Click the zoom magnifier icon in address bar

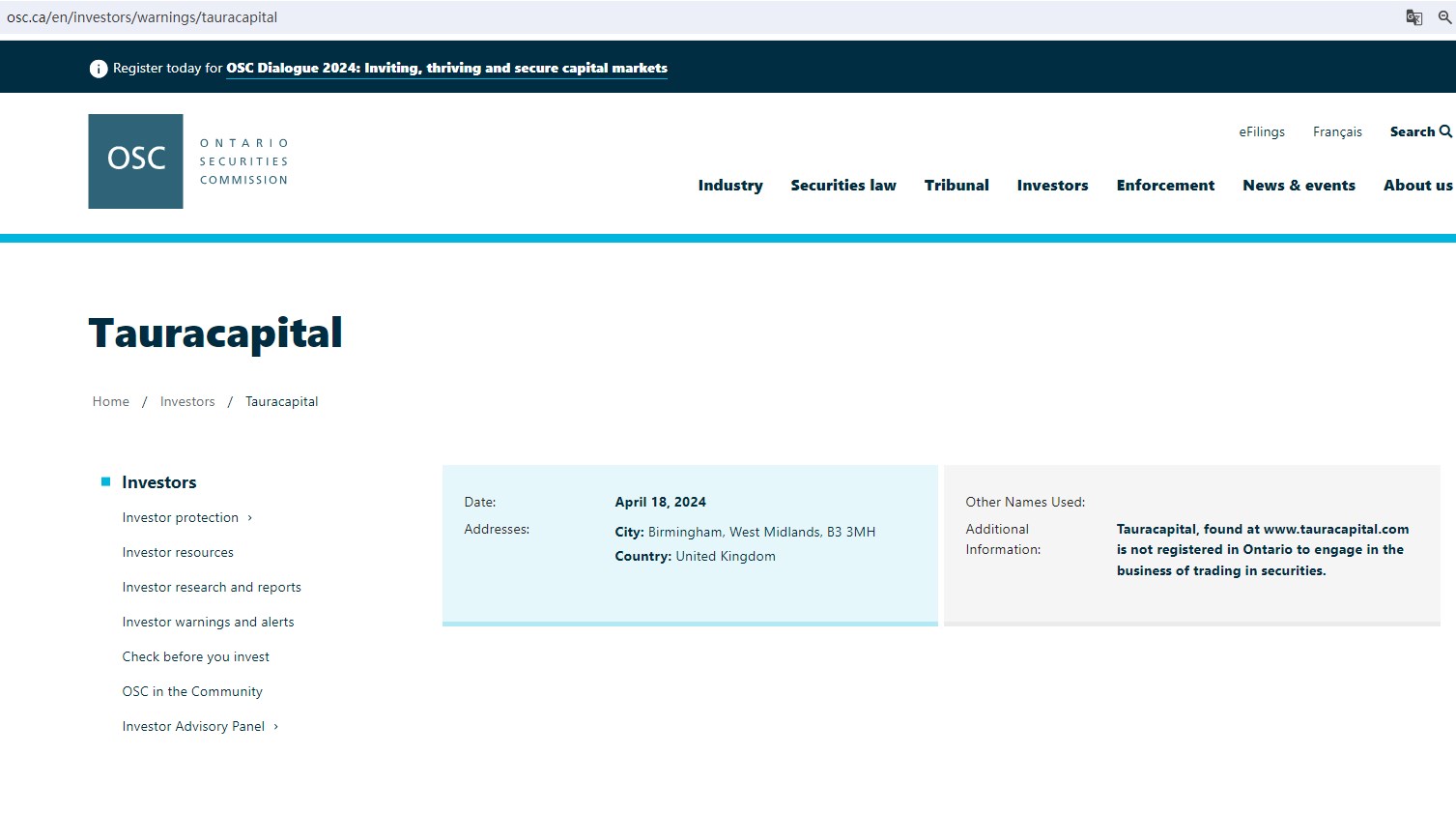click(1444, 17)
